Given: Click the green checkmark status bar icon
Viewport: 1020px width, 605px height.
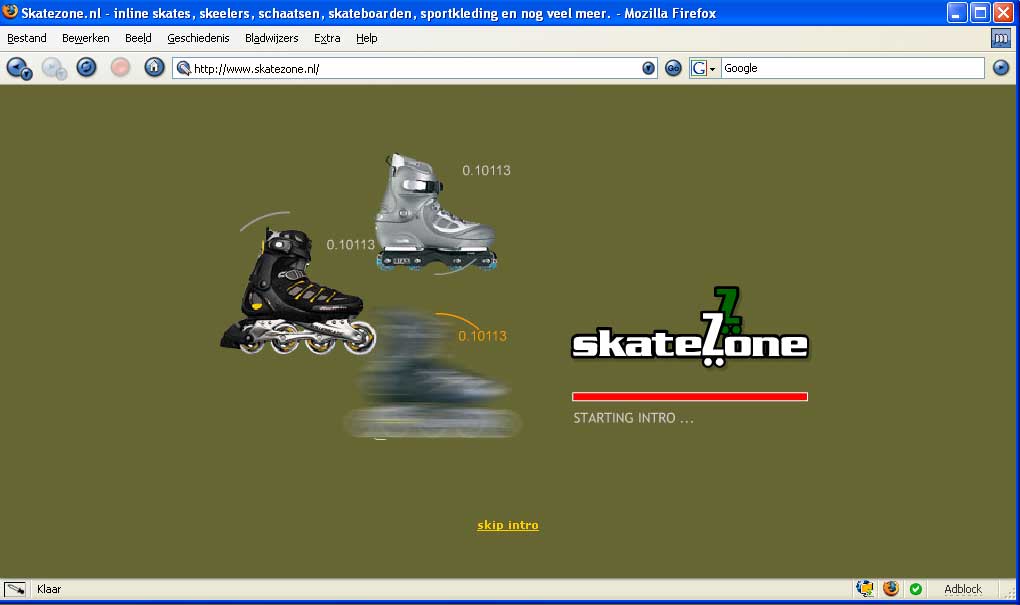Looking at the screenshot, I should click(916, 589).
